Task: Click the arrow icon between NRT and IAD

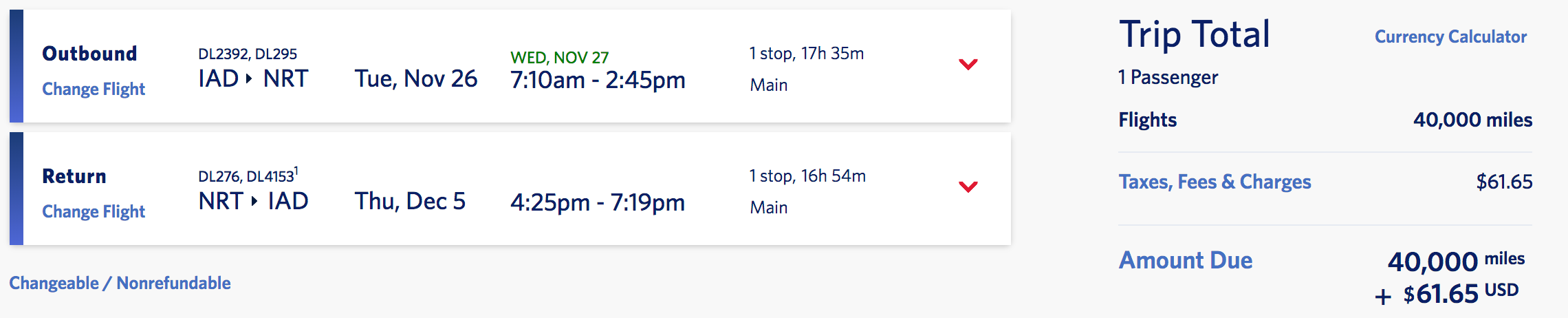Action: click(254, 202)
